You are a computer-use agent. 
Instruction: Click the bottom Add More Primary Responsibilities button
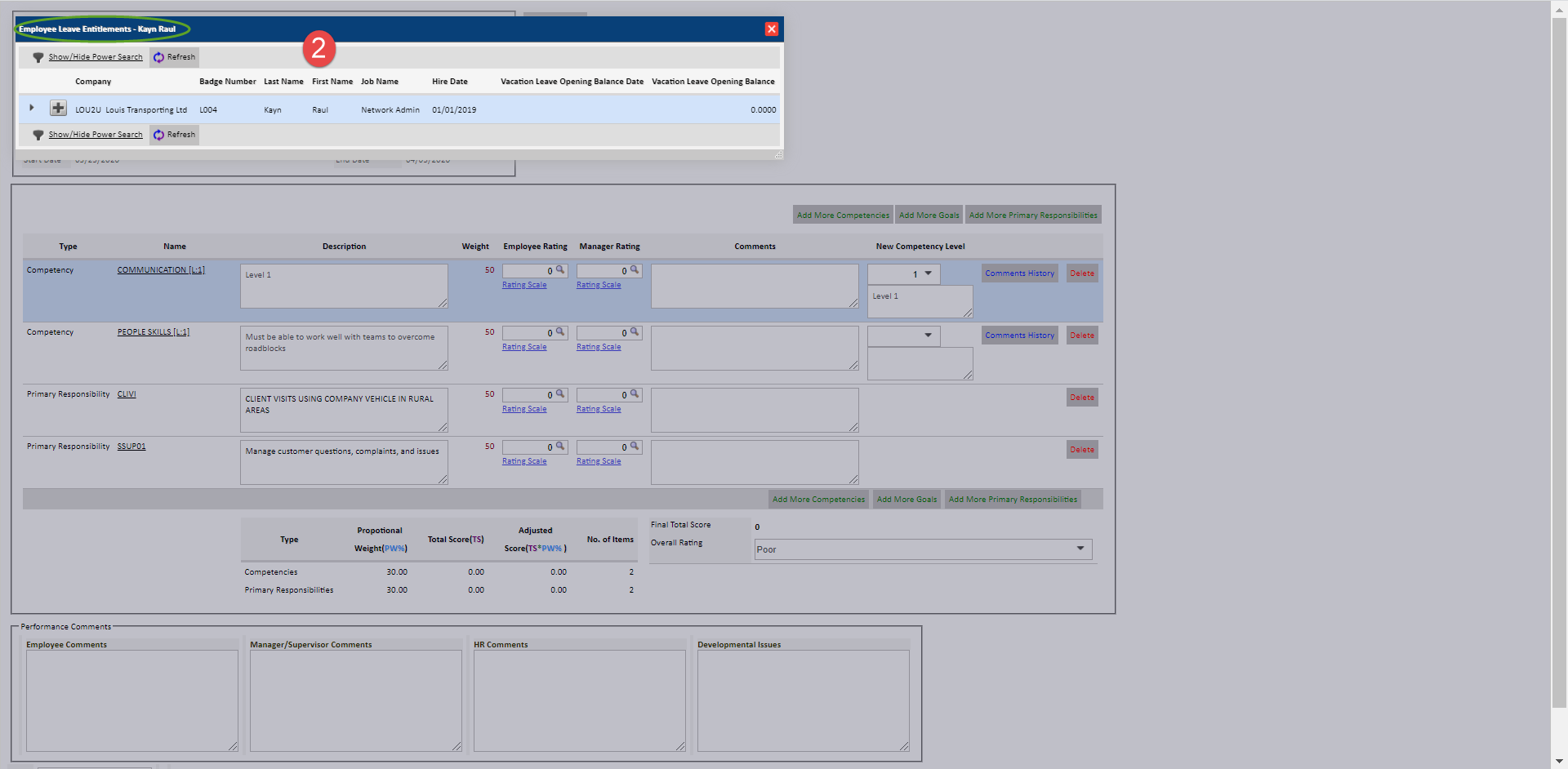[x=1013, y=499]
